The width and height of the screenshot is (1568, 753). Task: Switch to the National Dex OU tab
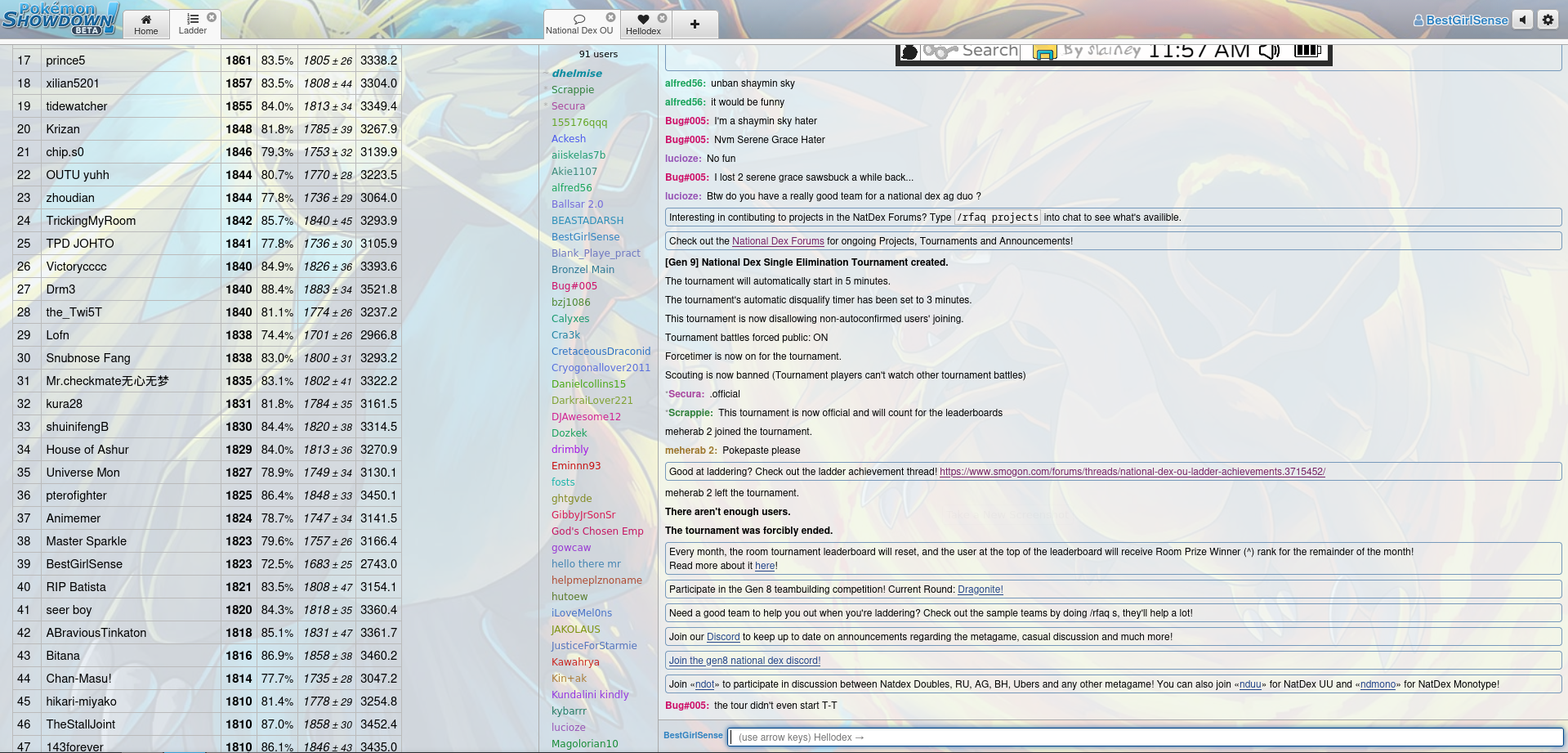(579, 25)
